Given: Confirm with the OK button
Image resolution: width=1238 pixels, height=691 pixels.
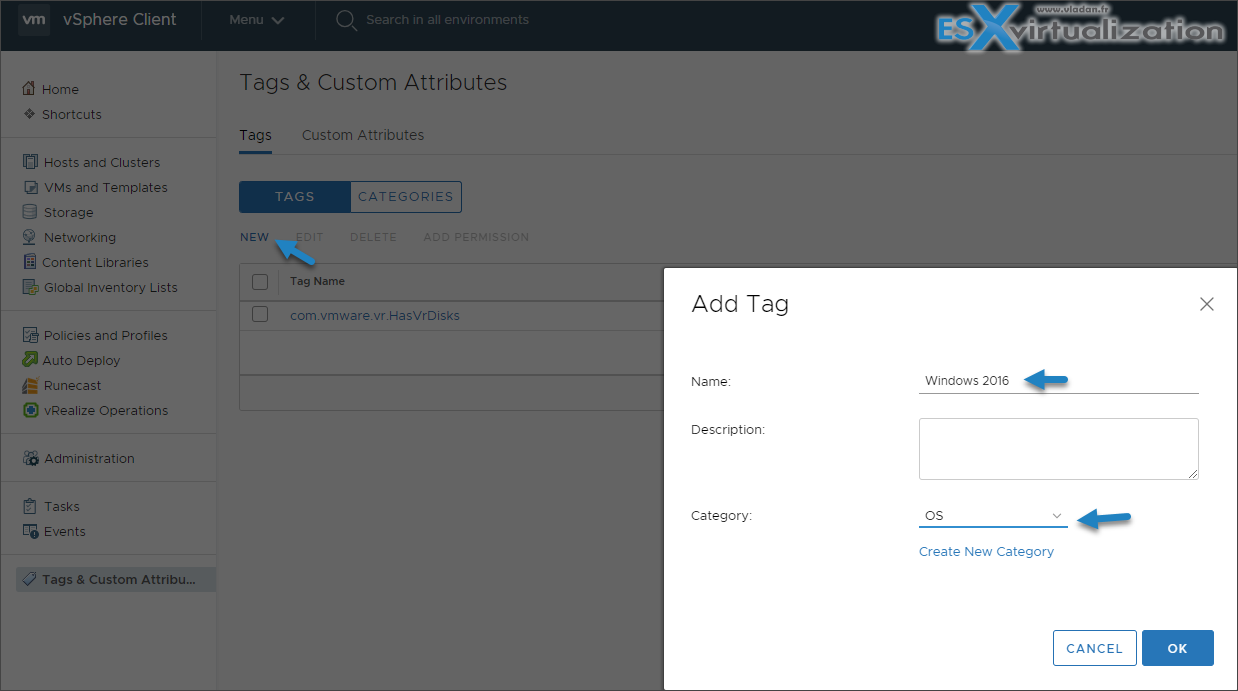Looking at the screenshot, I should point(1178,648).
